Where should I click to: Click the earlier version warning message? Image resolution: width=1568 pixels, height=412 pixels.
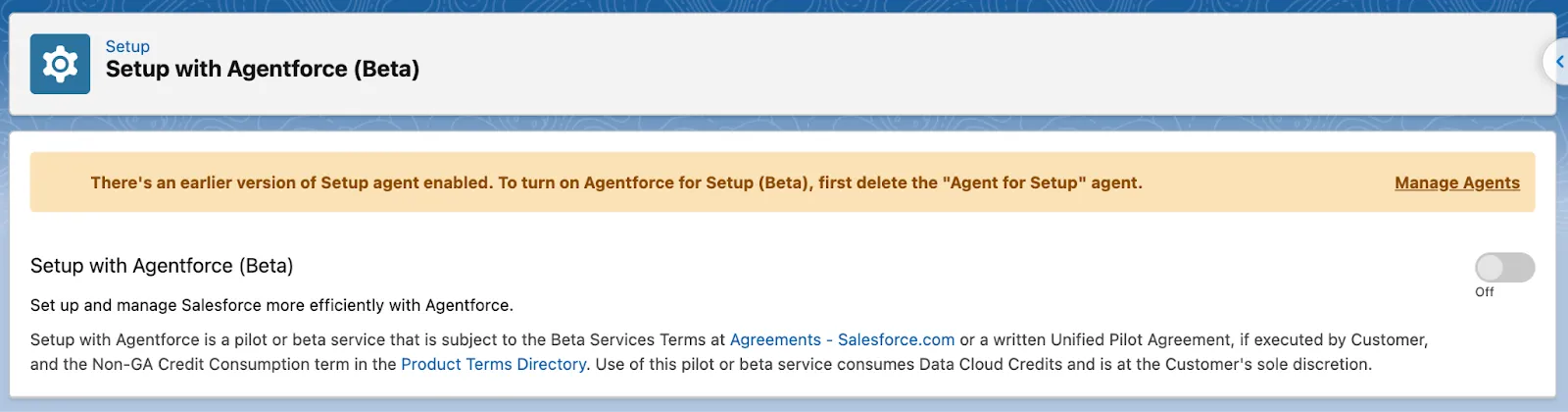tap(615, 182)
